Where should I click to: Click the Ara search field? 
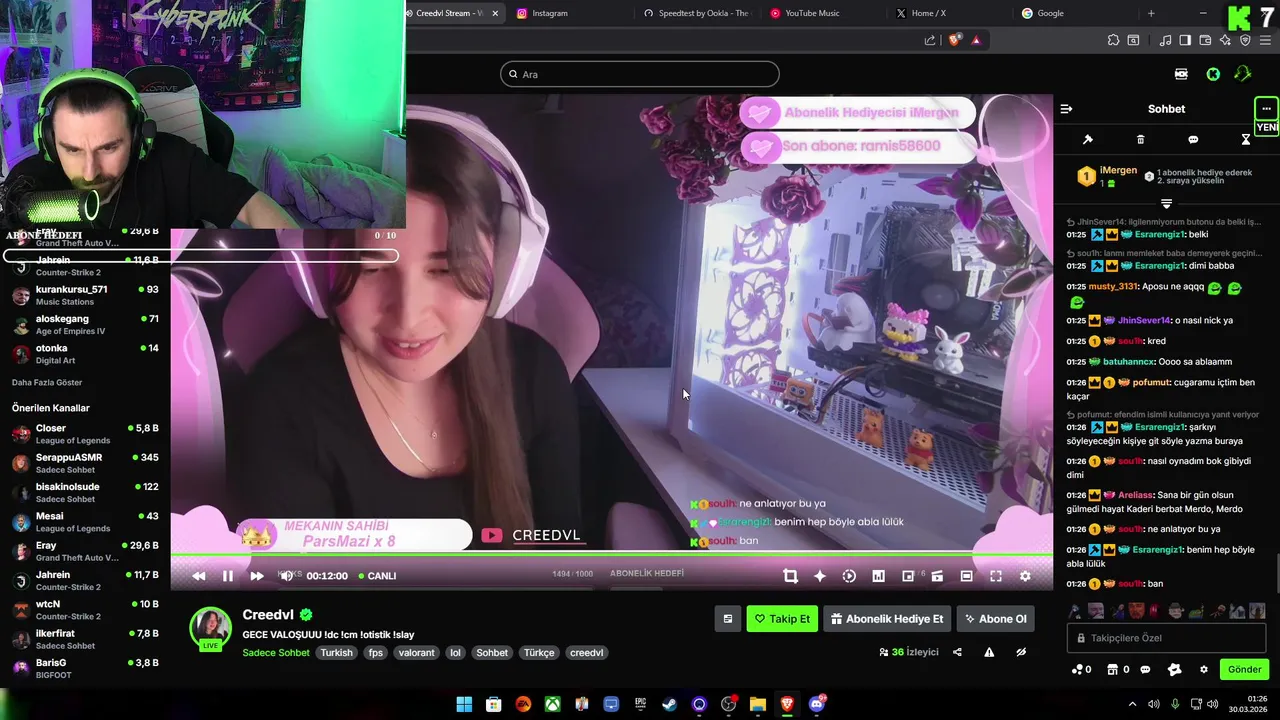click(x=640, y=74)
